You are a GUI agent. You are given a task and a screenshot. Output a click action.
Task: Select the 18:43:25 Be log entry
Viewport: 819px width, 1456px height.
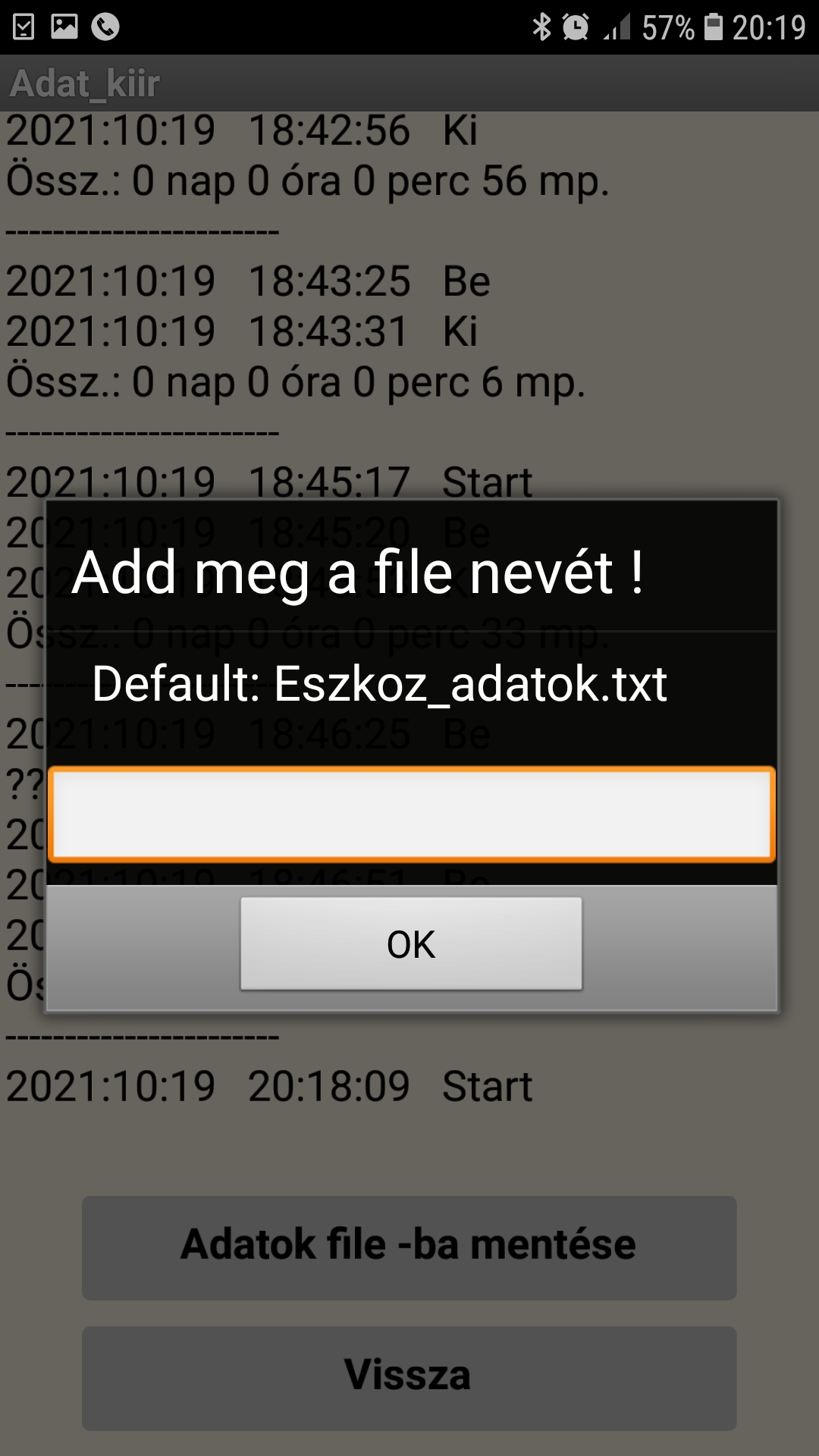tap(248, 281)
